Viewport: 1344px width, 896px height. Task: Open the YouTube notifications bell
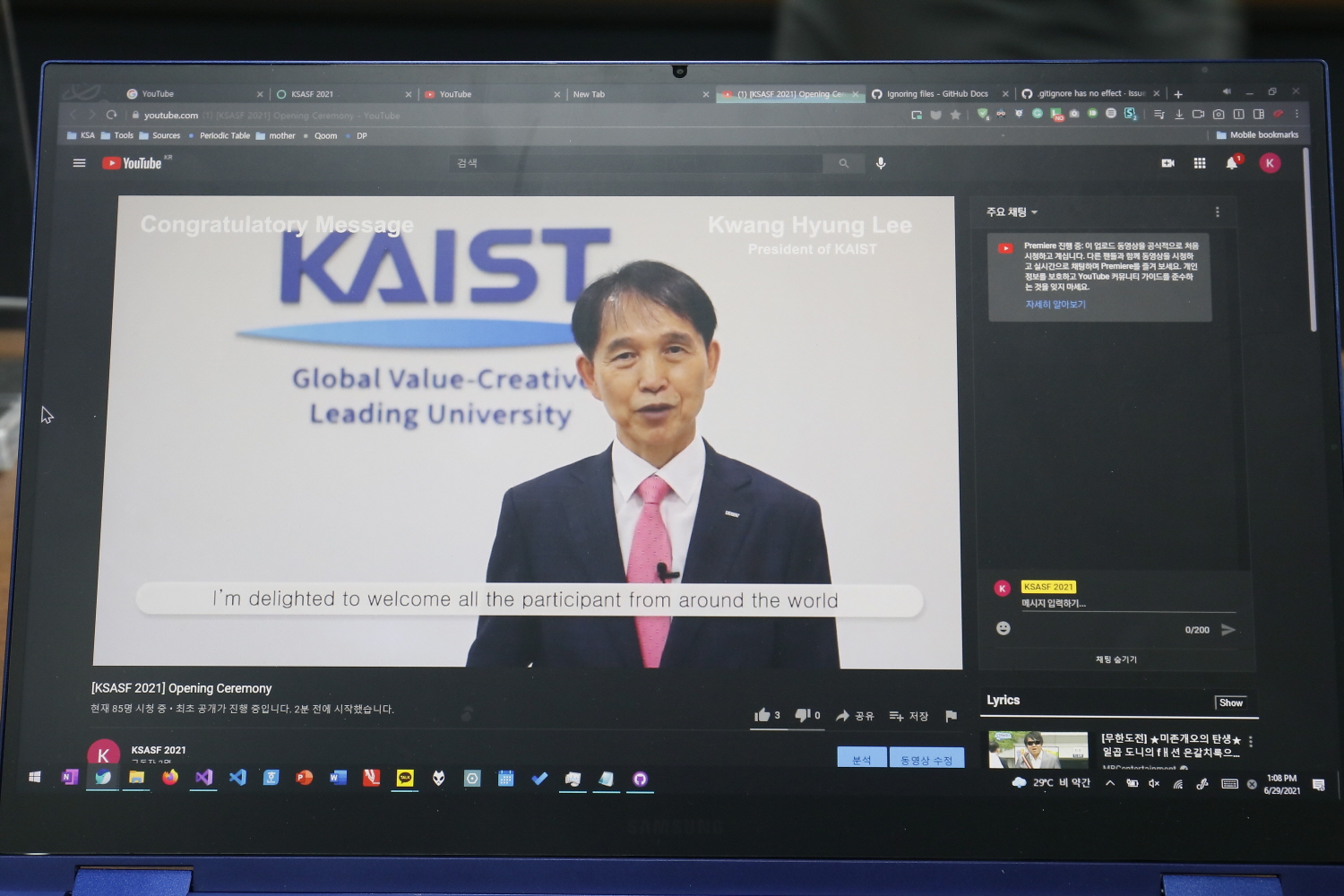[x=1232, y=162]
